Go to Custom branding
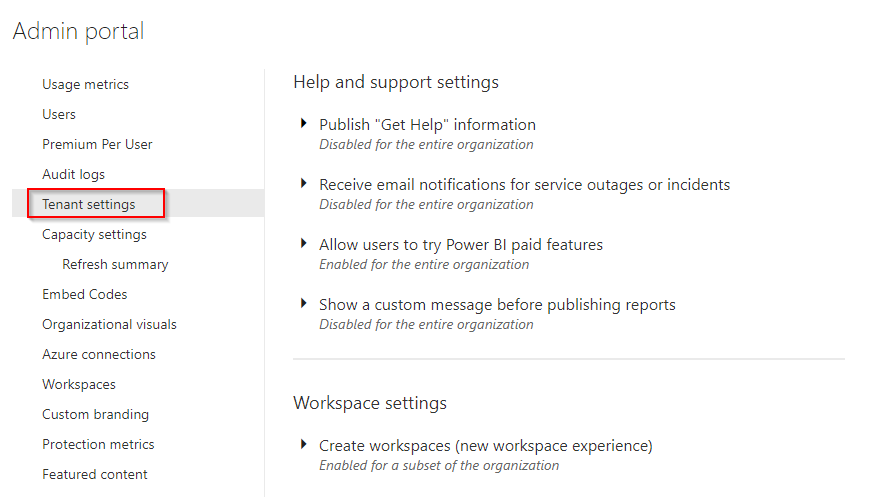The image size is (889, 497). [x=95, y=415]
